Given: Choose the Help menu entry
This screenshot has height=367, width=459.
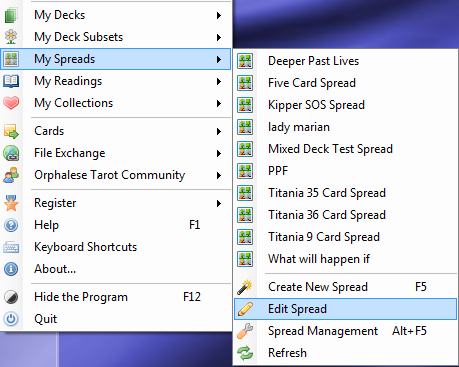Looking at the screenshot, I should pyautogui.click(x=116, y=225).
